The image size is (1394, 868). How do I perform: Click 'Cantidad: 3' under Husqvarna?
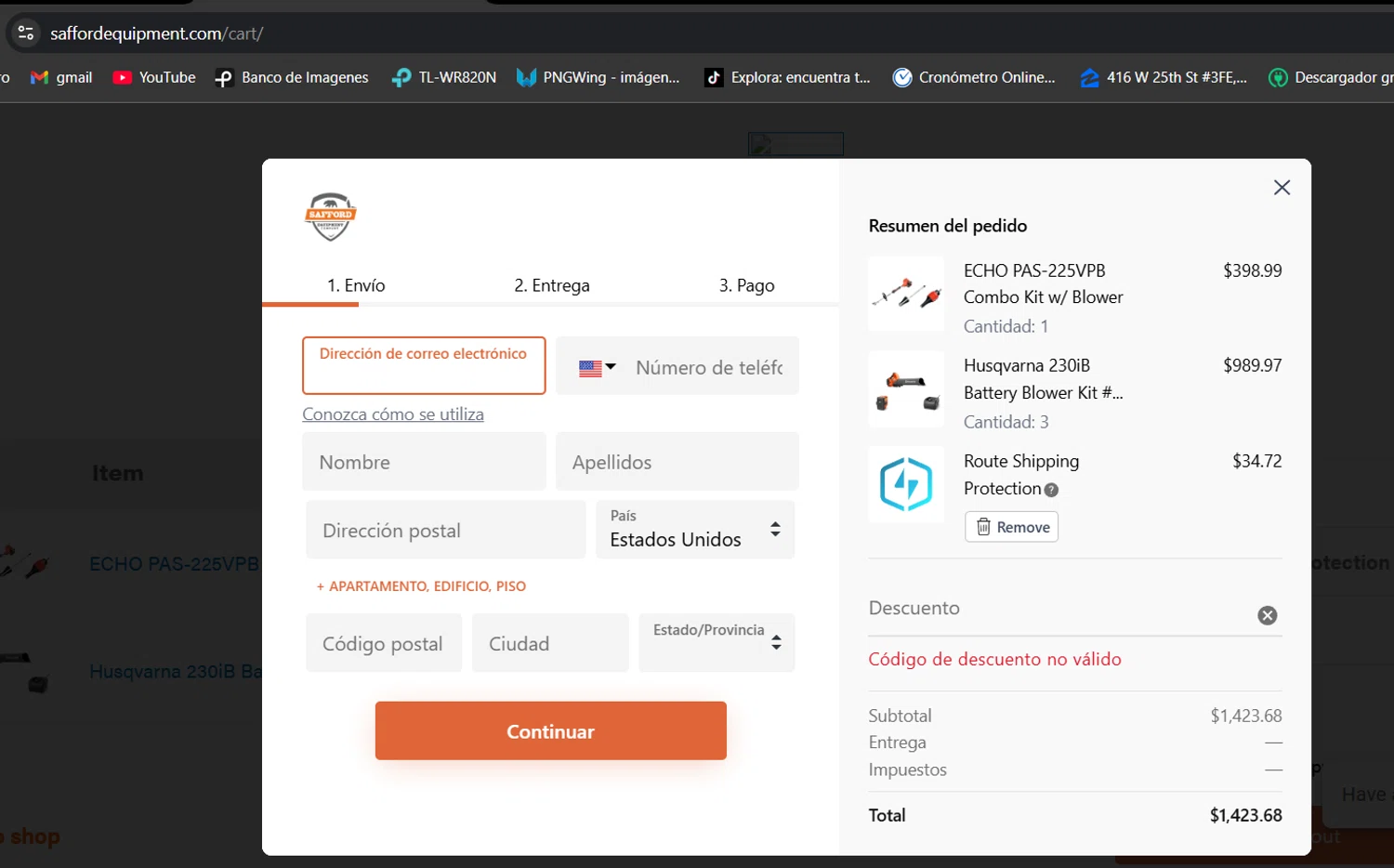(1006, 422)
